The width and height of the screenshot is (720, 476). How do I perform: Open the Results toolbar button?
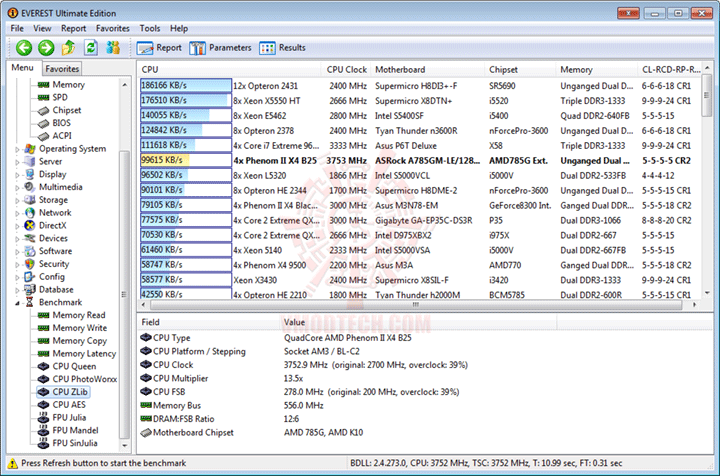282,48
